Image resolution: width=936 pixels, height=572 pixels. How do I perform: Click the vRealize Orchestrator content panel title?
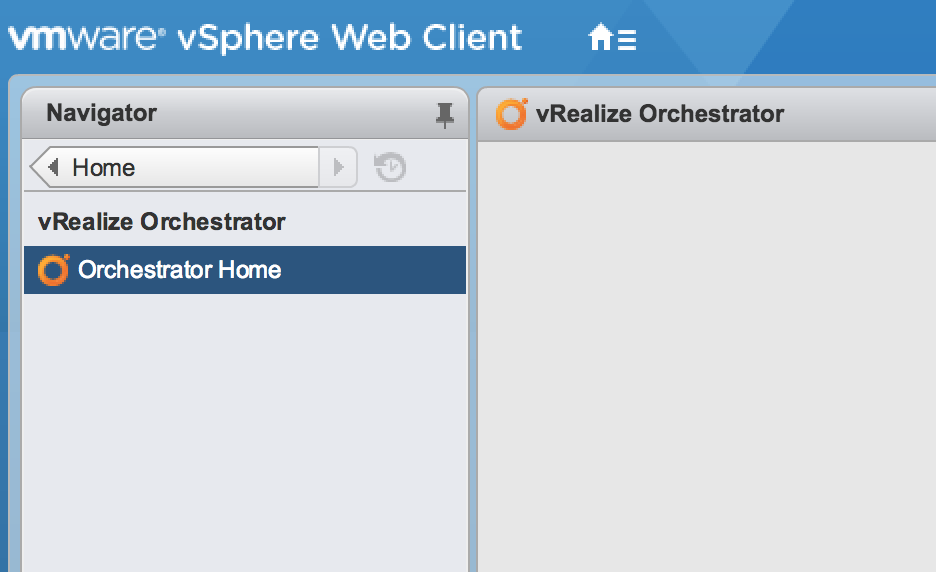(660, 114)
